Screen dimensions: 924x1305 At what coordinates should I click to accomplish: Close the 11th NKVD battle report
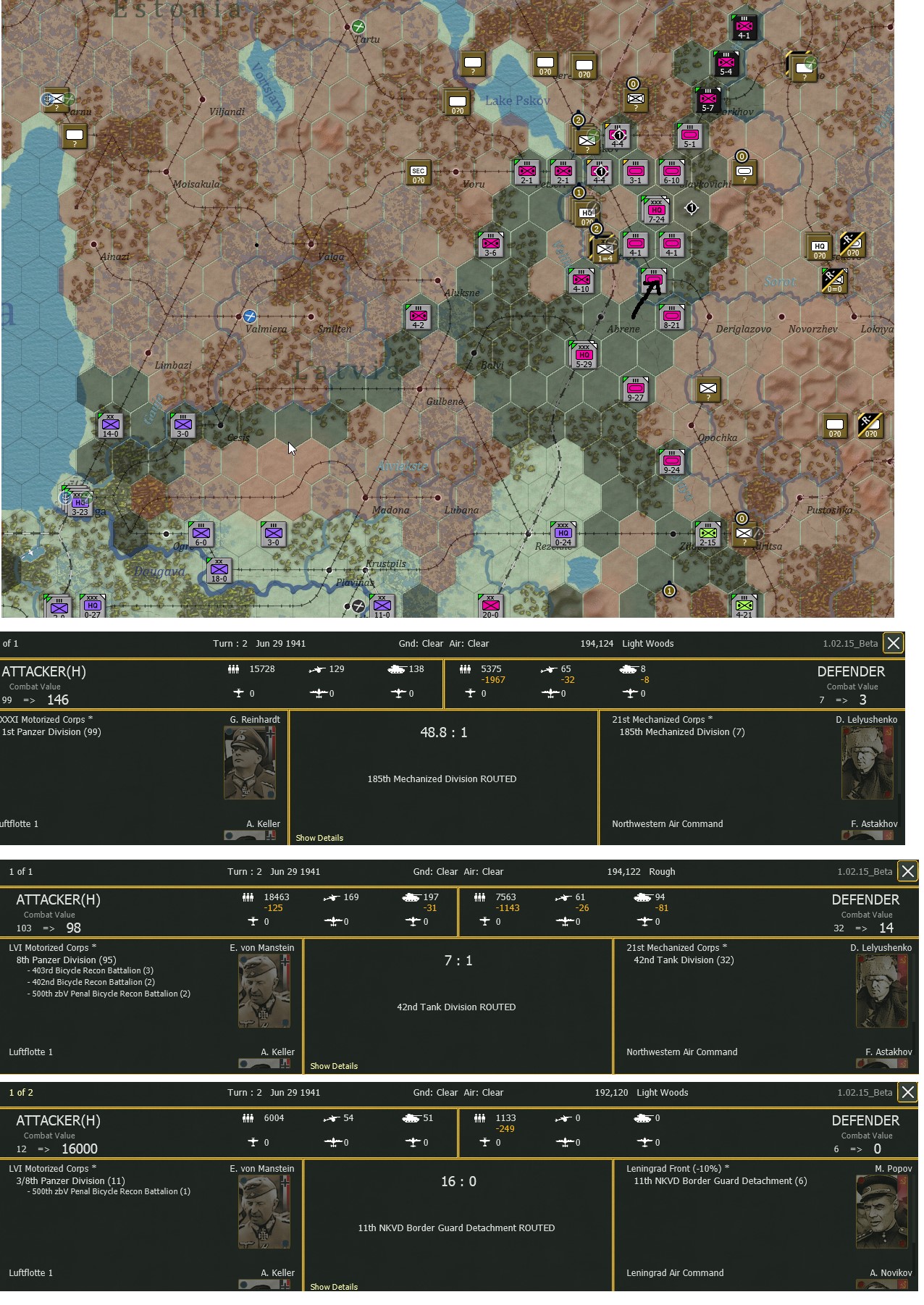[908, 1092]
